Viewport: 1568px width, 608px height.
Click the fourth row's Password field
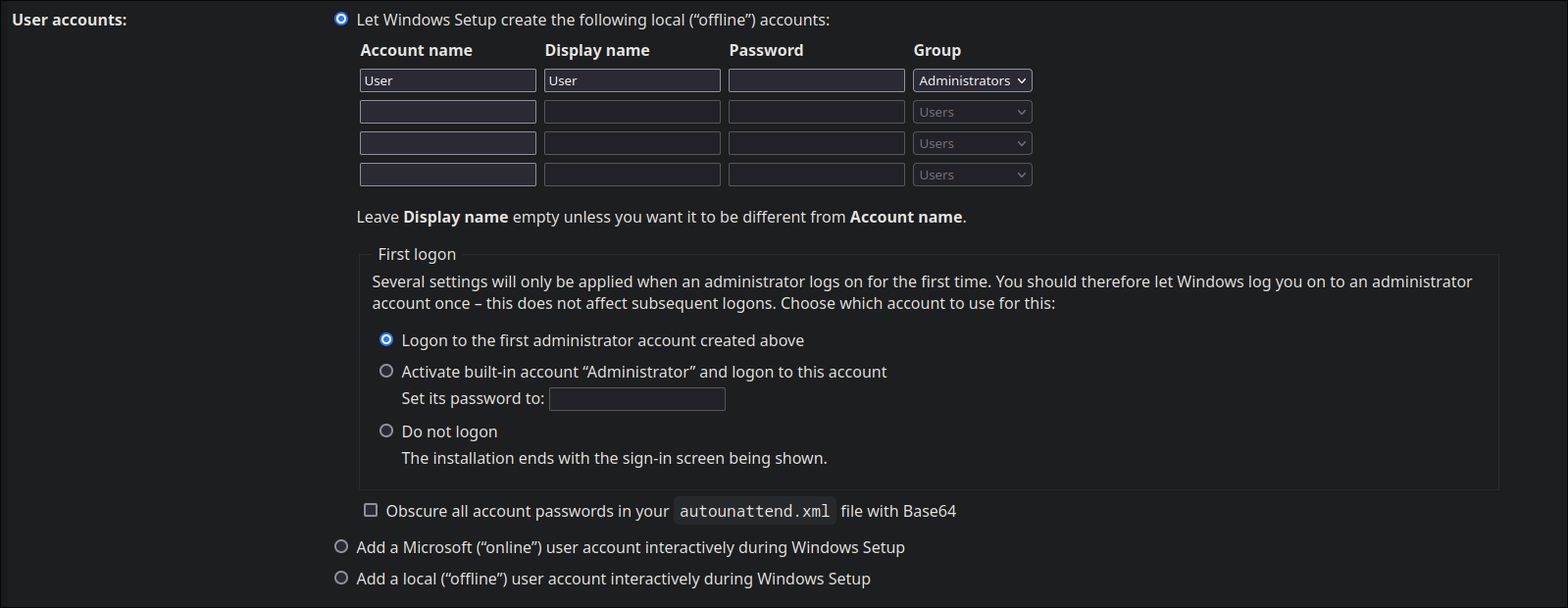click(x=816, y=174)
